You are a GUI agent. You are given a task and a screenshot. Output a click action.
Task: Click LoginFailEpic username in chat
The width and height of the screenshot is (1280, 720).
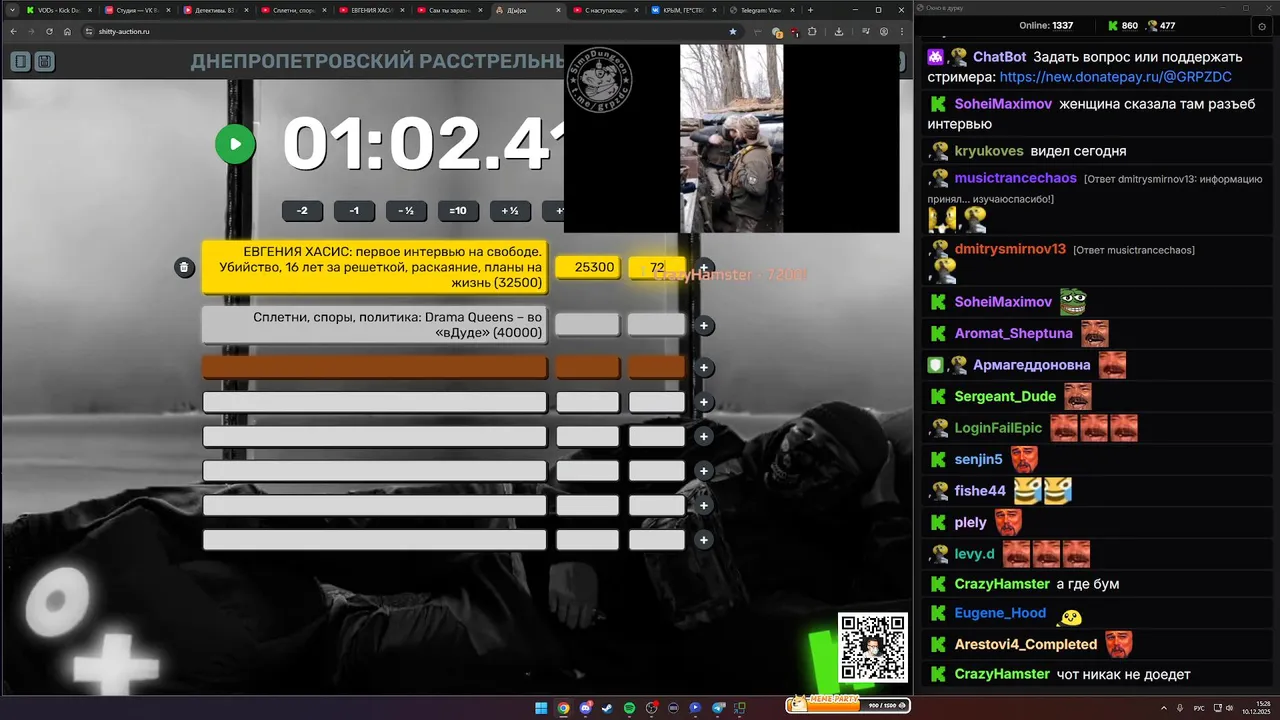tap(998, 428)
